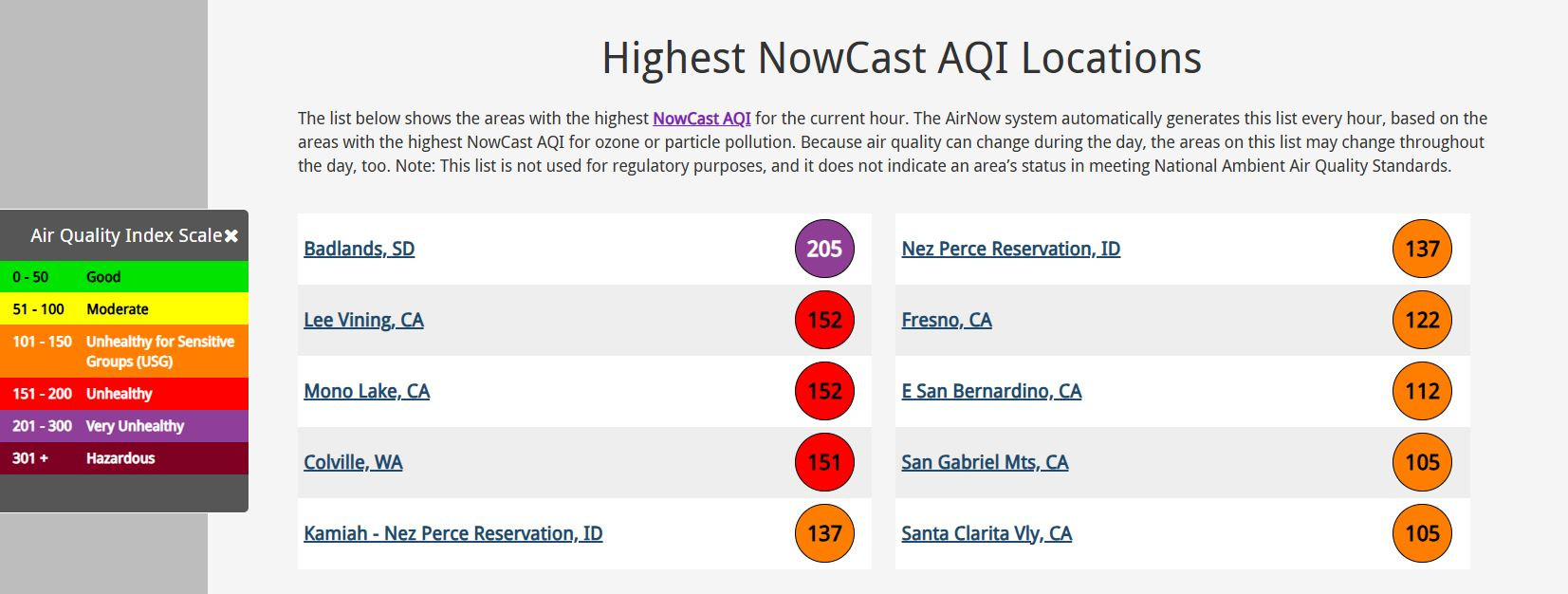The width and height of the screenshot is (1568, 594).
Task: Select the green Good 0-50 scale row
Action: tap(124, 277)
